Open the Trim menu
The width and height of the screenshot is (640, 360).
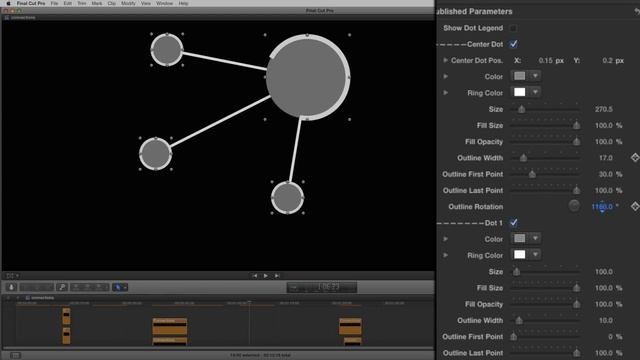82,3
